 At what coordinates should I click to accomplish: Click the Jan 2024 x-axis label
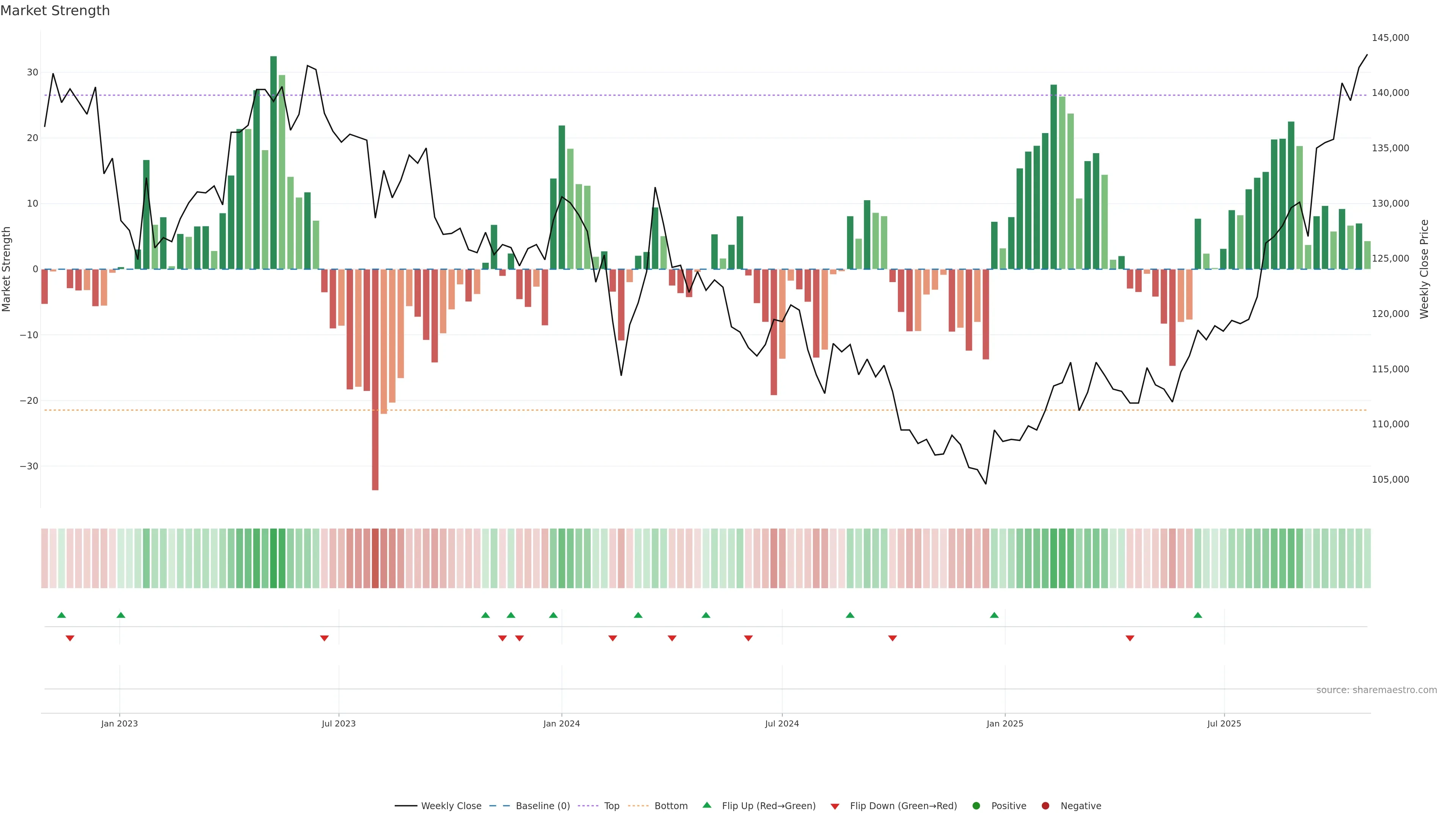pyautogui.click(x=561, y=723)
